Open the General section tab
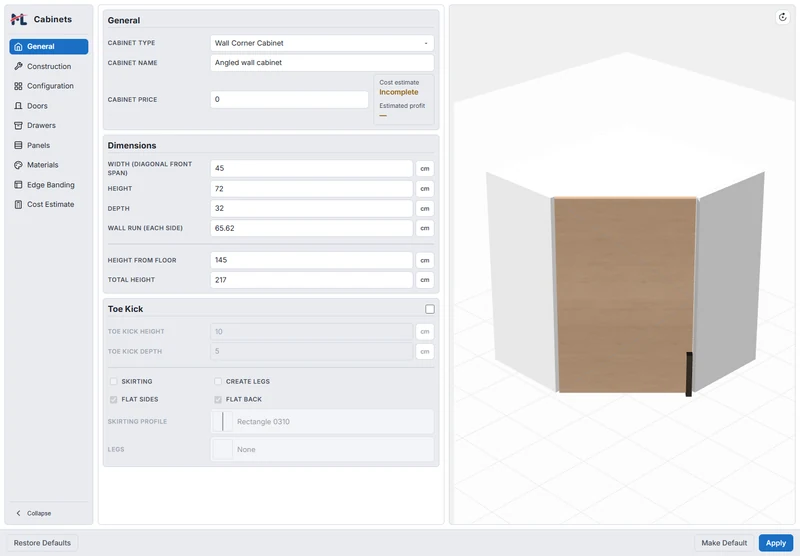 pyautogui.click(x=48, y=46)
